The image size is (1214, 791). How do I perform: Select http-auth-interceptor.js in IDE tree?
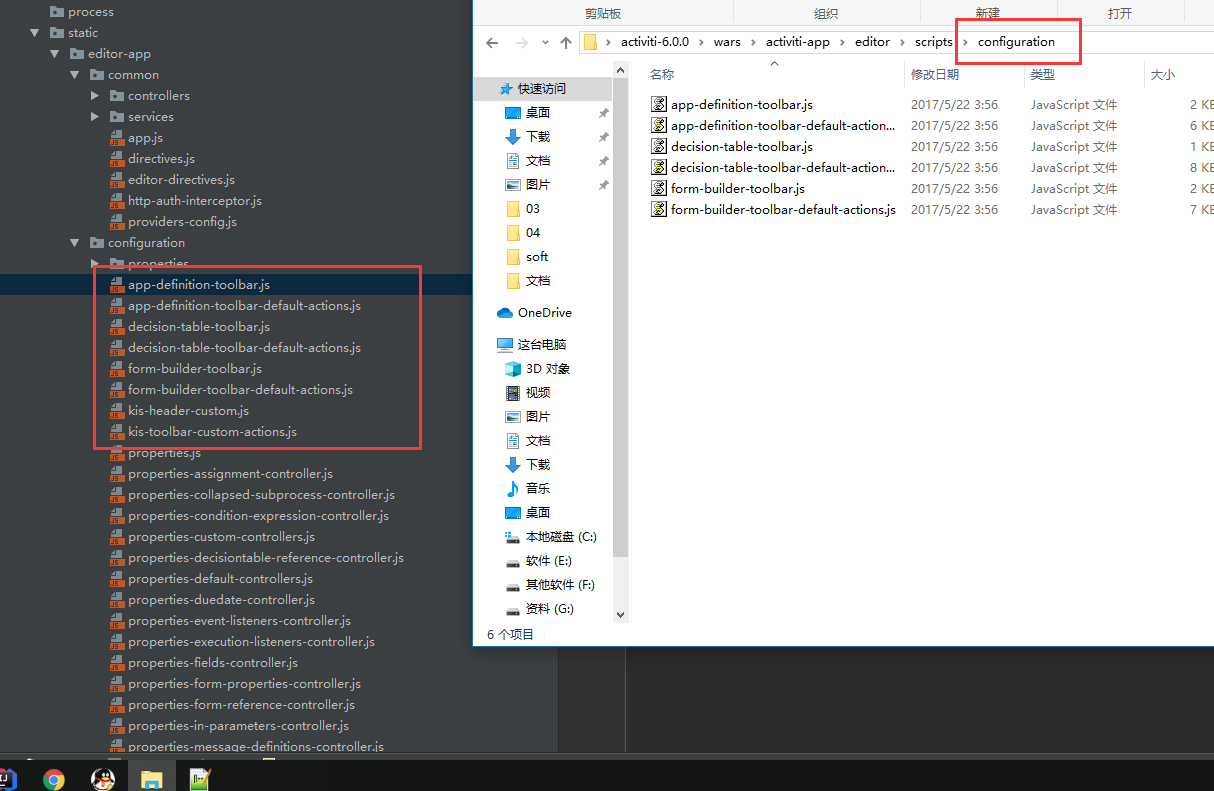[x=194, y=201]
